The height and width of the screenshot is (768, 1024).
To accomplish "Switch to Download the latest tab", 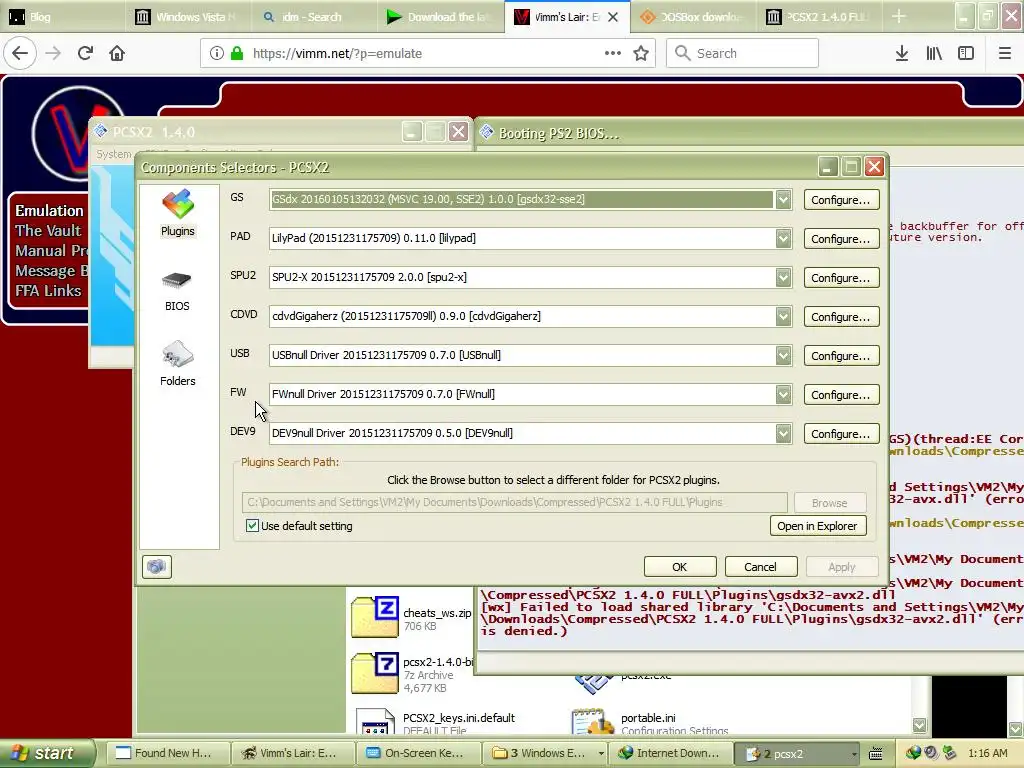I will coord(440,16).
